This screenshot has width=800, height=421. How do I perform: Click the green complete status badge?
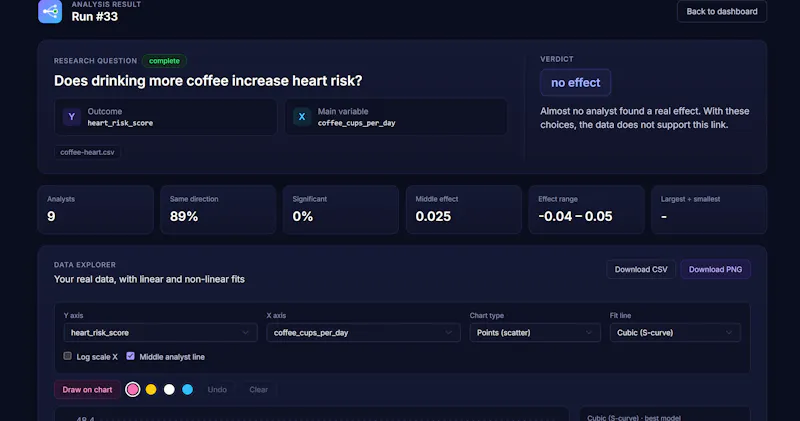[x=164, y=61]
